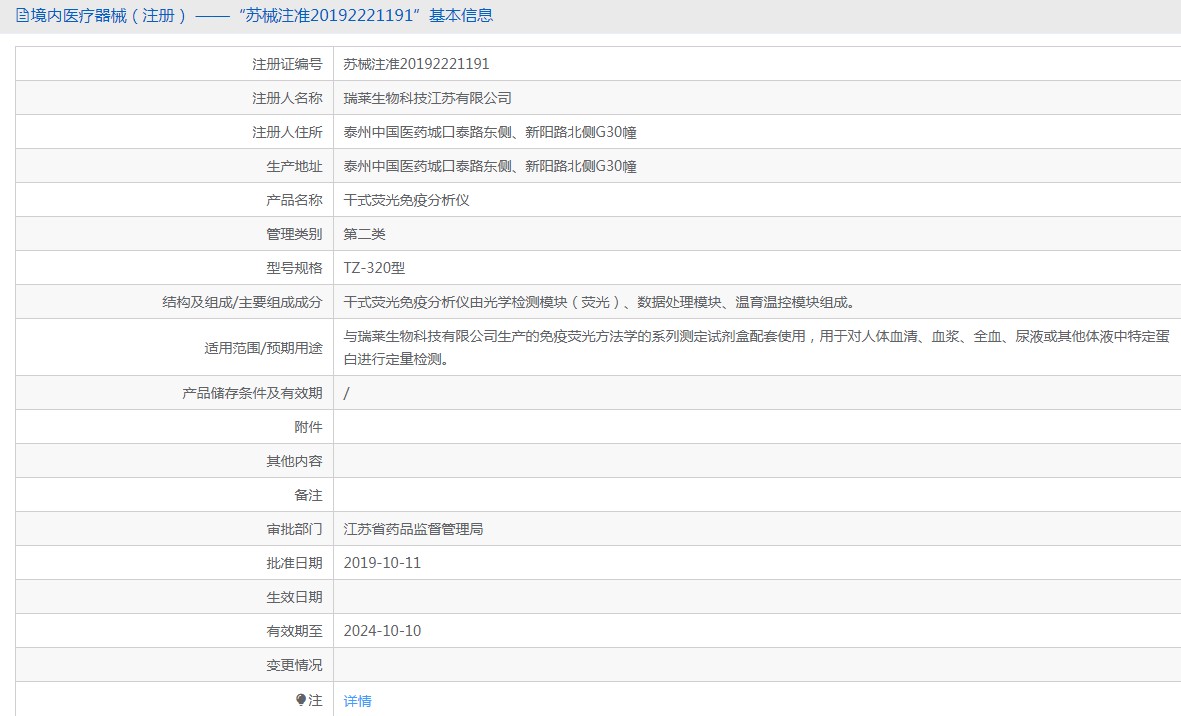Image resolution: width=1181 pixels, height=716 pixels.
Task: Click the lightbulb icon beside 注
Action: (301, 700)
